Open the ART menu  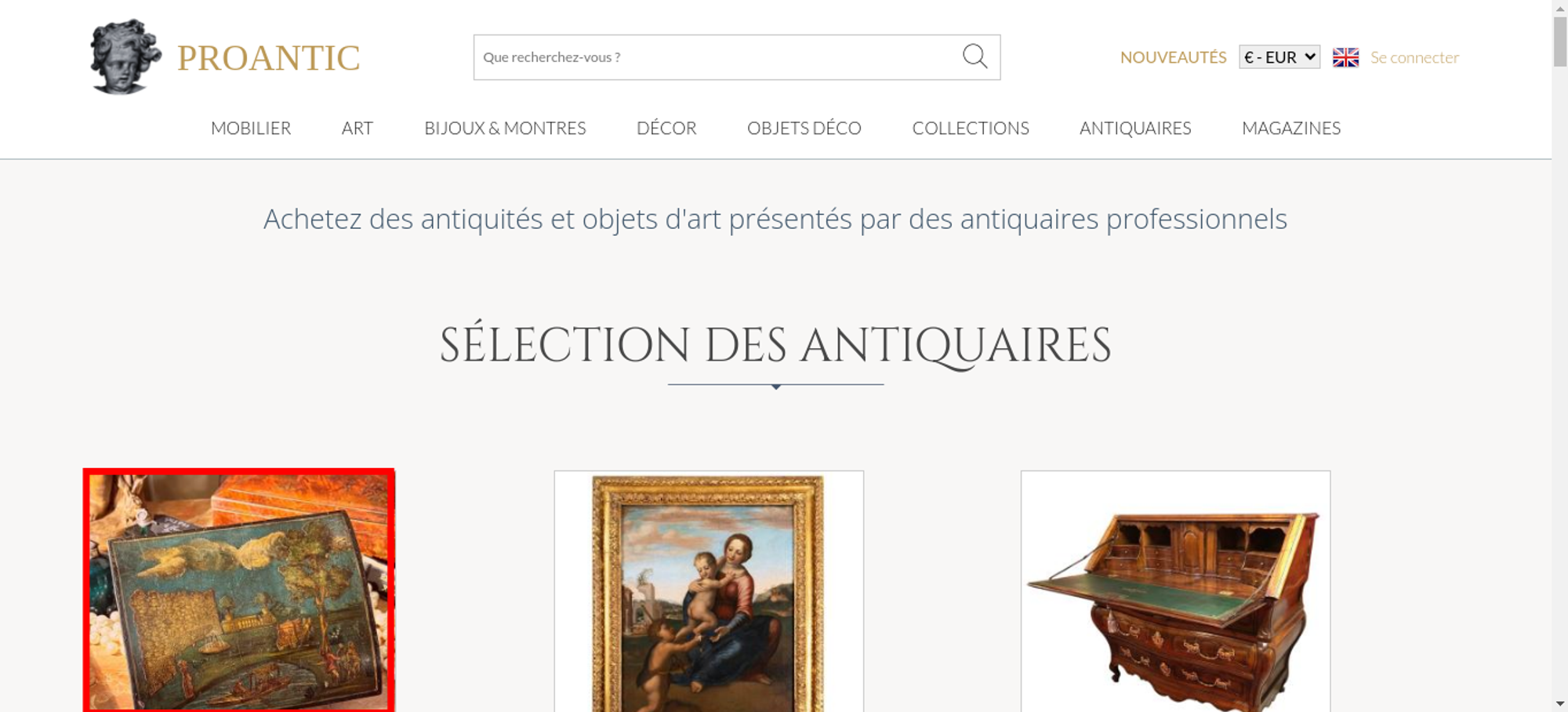(358, 128)
